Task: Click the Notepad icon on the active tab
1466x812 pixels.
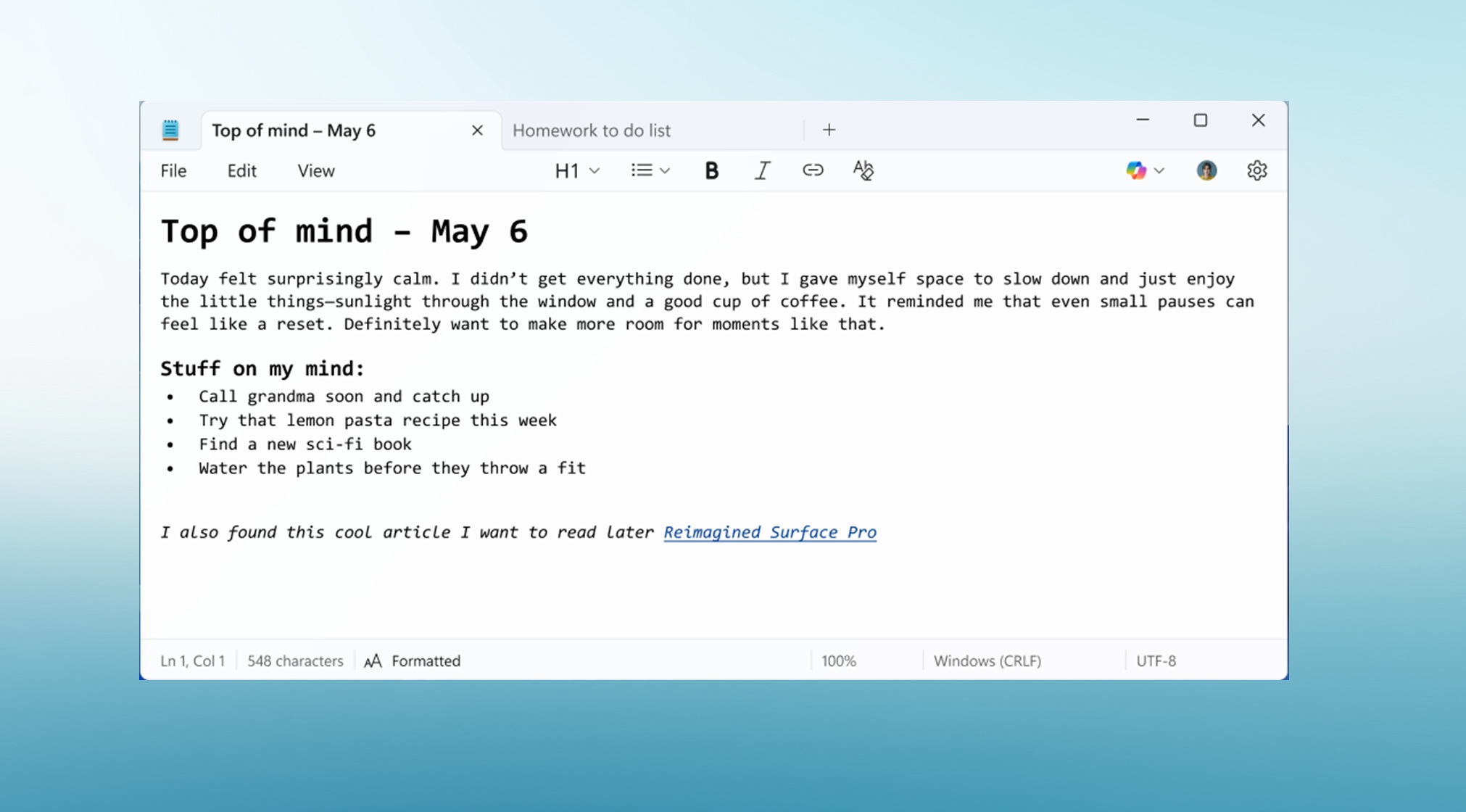Action: (171, 129)
